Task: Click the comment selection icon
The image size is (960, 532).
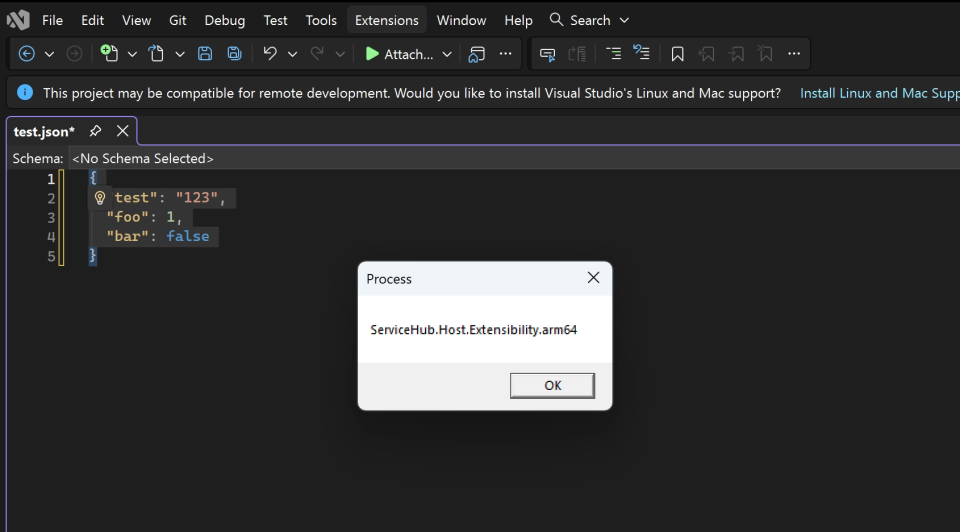Action: 547,54
